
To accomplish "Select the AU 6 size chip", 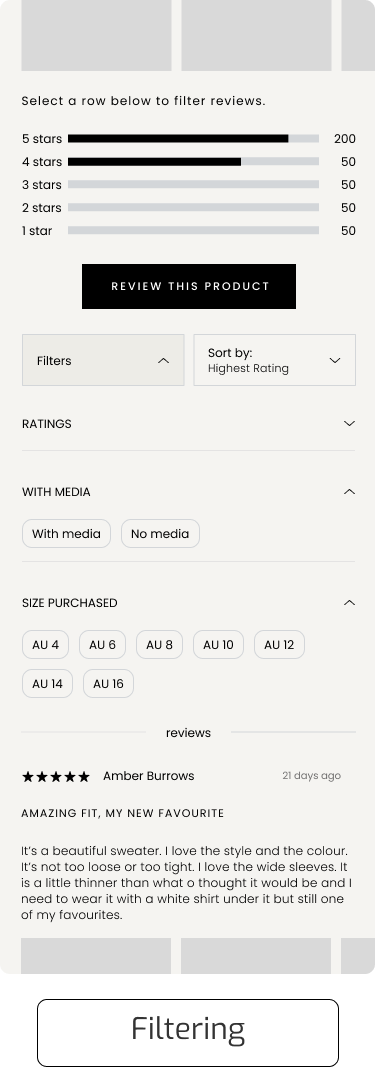I will pyautogui.click(x=102, y=644).
